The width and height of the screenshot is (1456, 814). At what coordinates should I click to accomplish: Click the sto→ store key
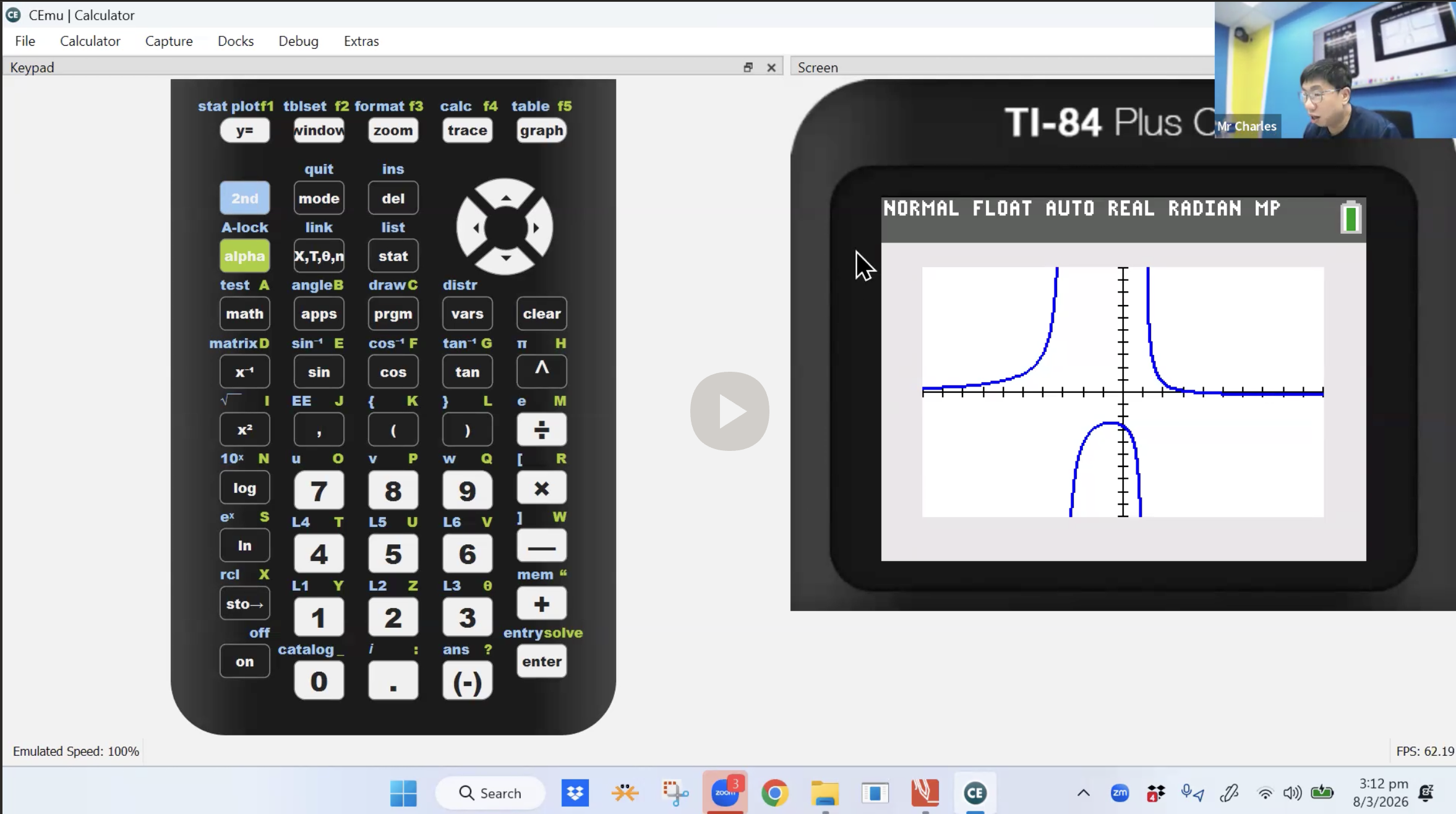pyautogui.click(x=244, y=604)
